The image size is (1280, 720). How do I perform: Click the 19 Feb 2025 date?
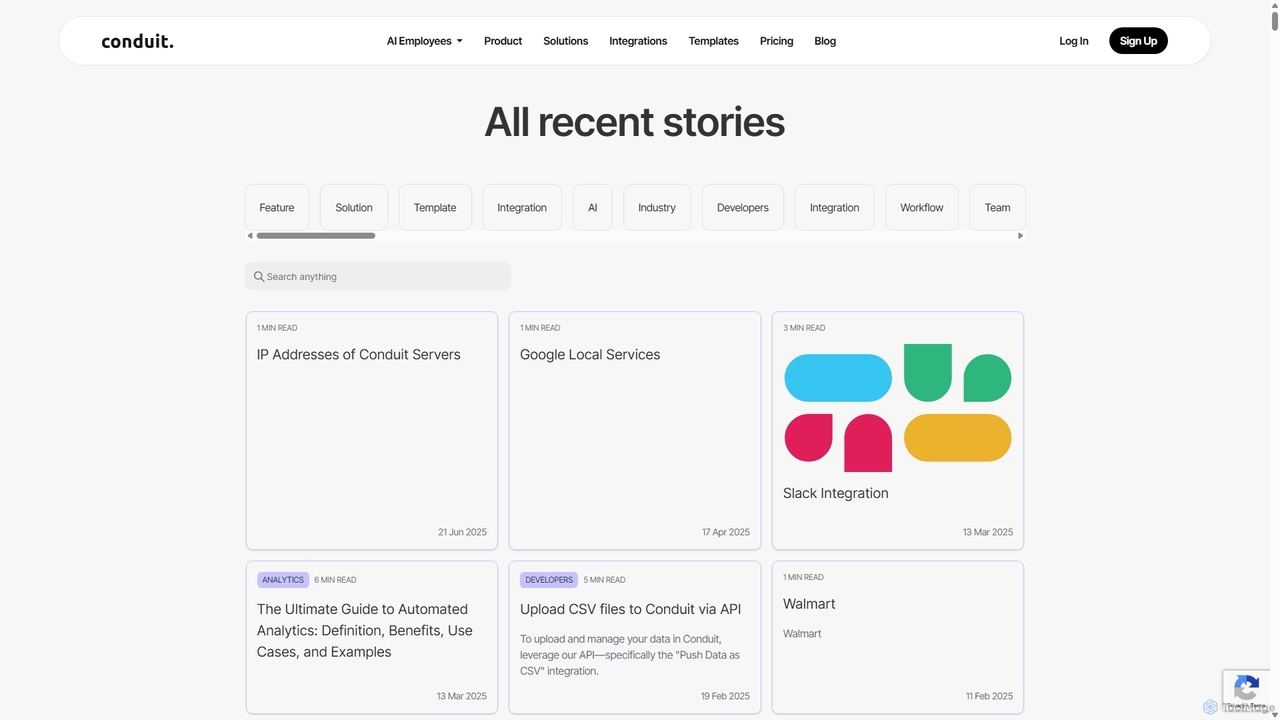pyautogui.click(x=725, y=696)
